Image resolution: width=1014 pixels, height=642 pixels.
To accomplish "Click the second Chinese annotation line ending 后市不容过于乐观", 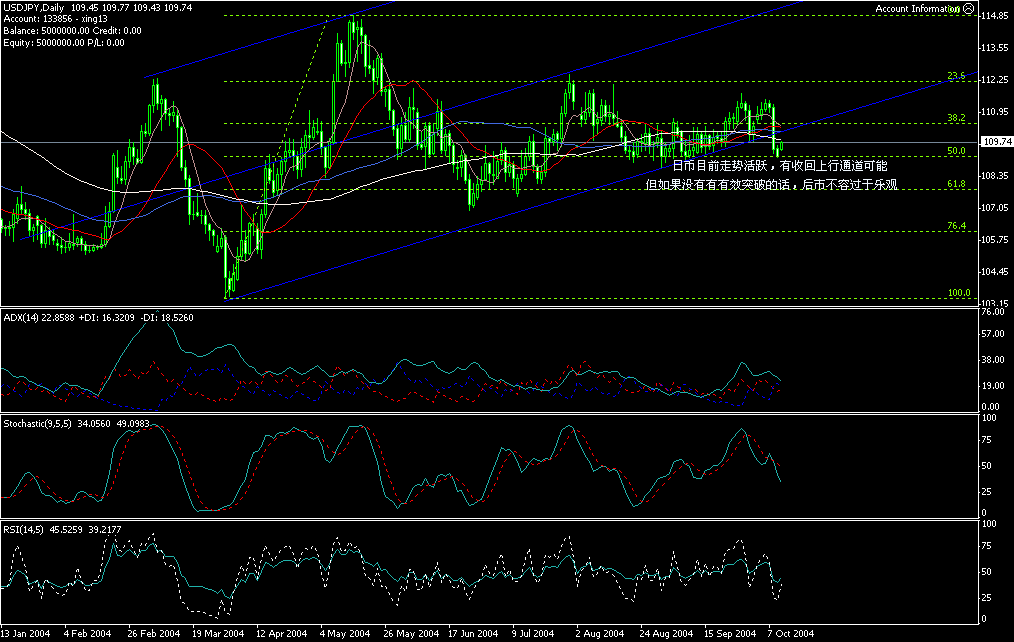I will coord(771,185).
